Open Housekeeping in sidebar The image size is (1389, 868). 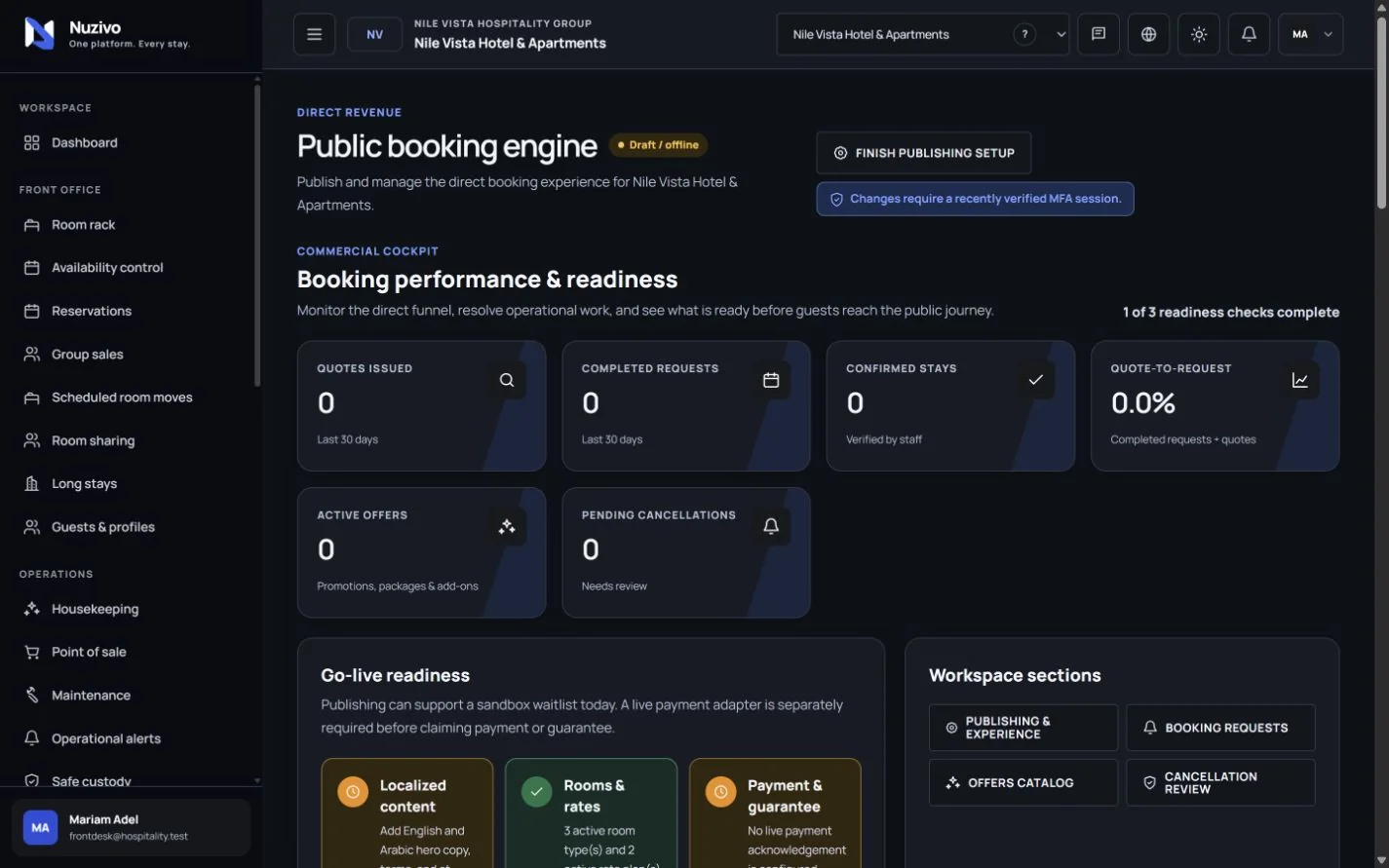[127, 610]
